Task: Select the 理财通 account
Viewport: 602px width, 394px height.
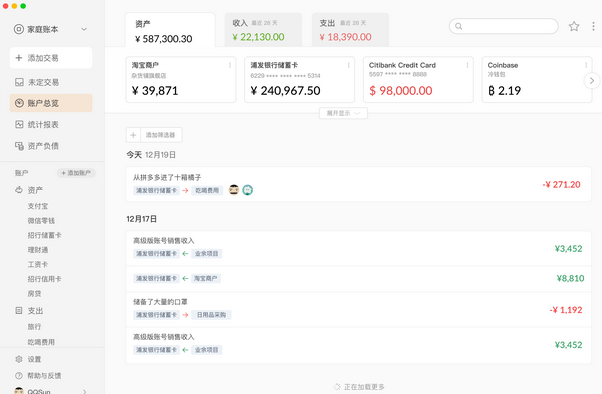Action: point(38,250)
